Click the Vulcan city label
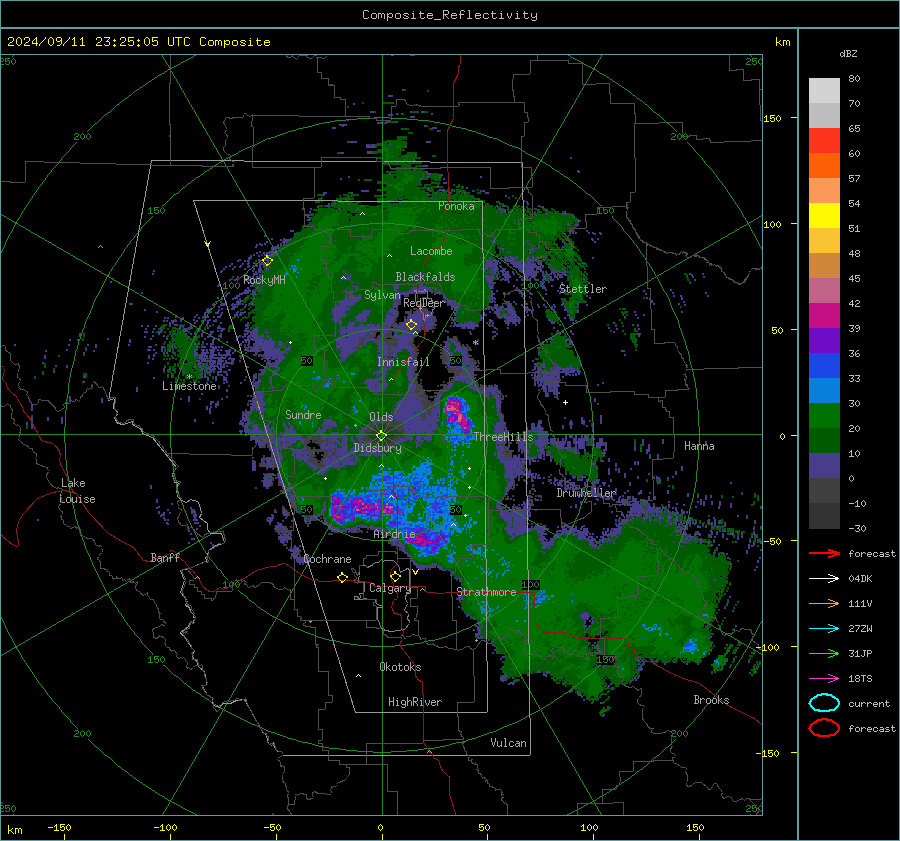Image resolution: width=900 pixels, height=841 pixels. 508,743
